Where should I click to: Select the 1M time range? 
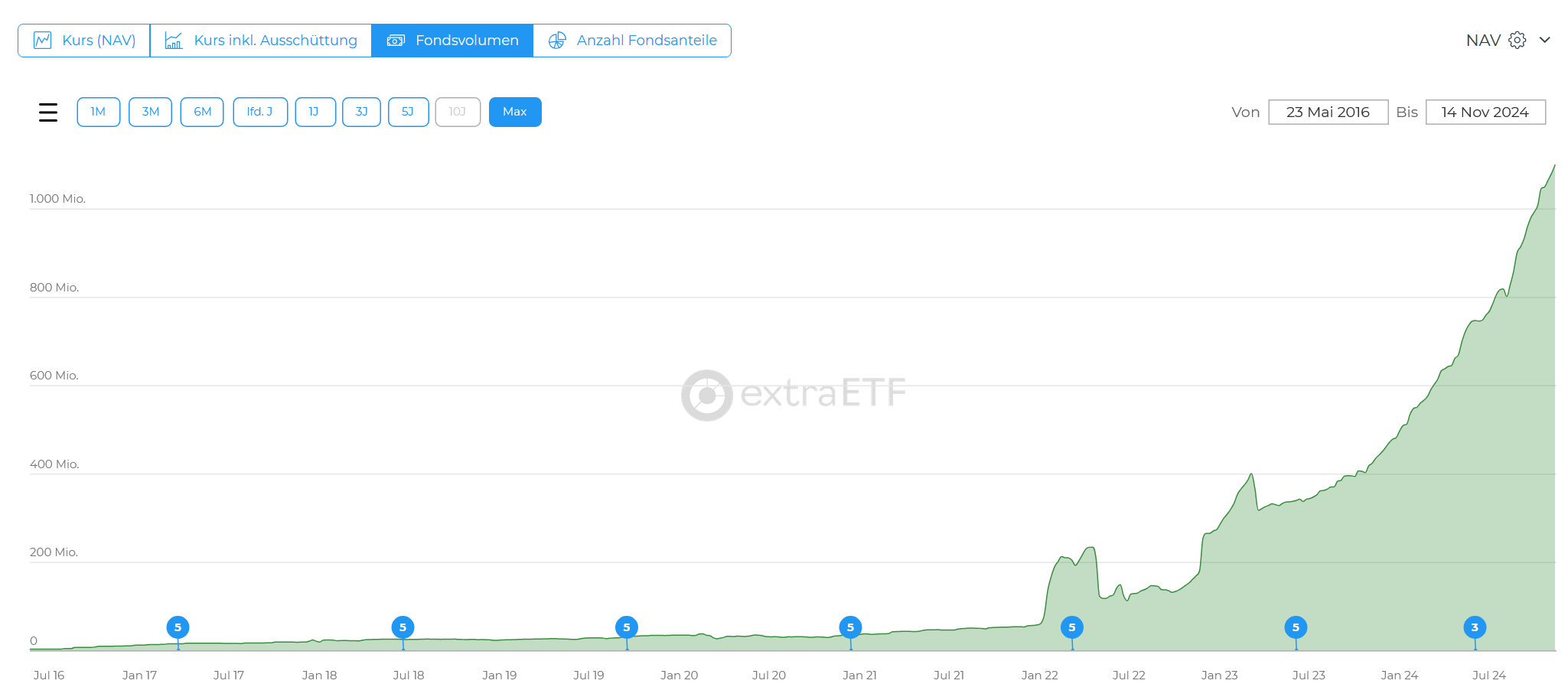(98, 112)
